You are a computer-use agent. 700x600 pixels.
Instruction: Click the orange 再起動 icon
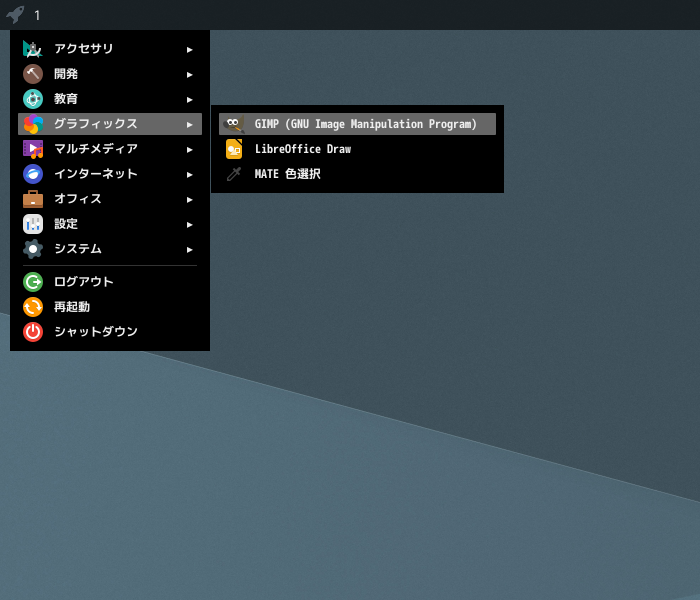coord(33,307)
